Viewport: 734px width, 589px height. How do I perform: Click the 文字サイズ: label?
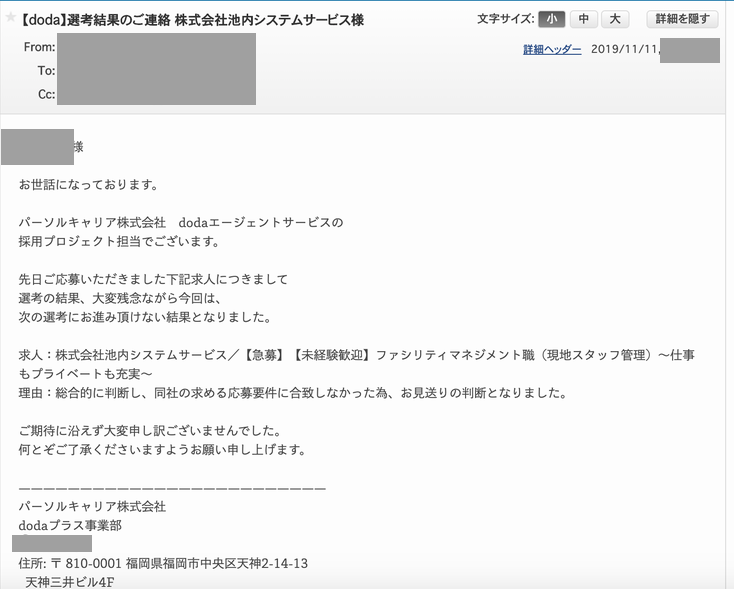[506, 19]
